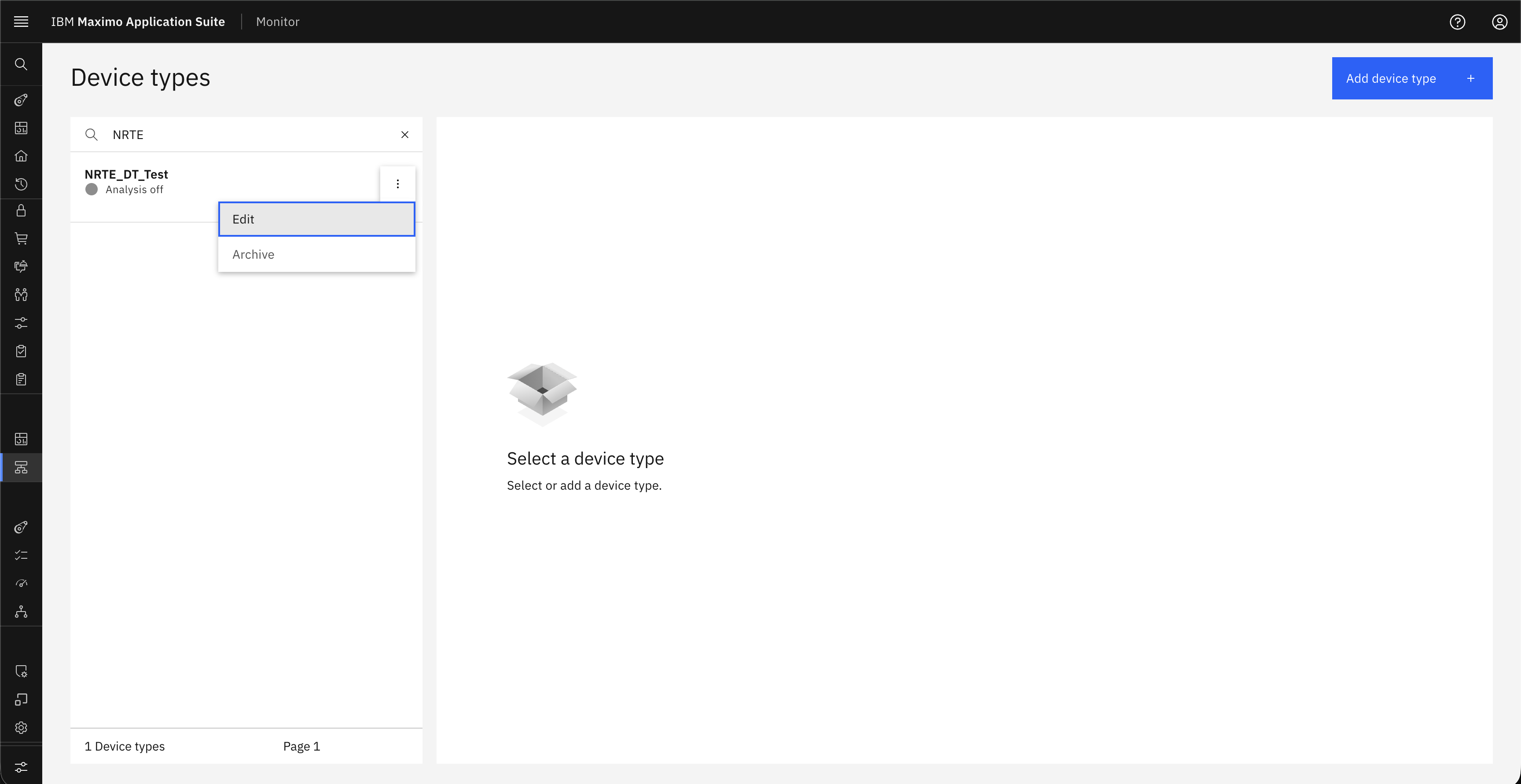This screenshot has width=1521, height=784.
Task: Click the tree hierarchy nodes icon
Action: tap(21, 612)
